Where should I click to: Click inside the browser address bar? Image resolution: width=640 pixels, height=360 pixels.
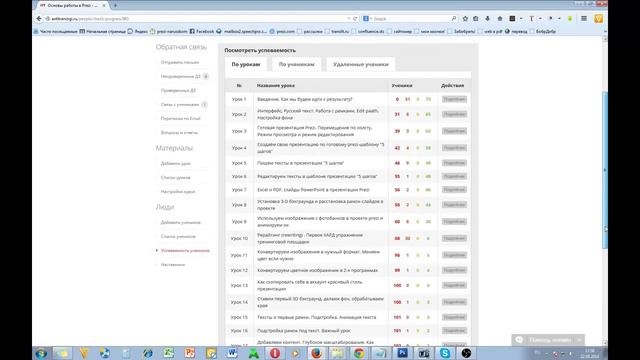[196, 19]
